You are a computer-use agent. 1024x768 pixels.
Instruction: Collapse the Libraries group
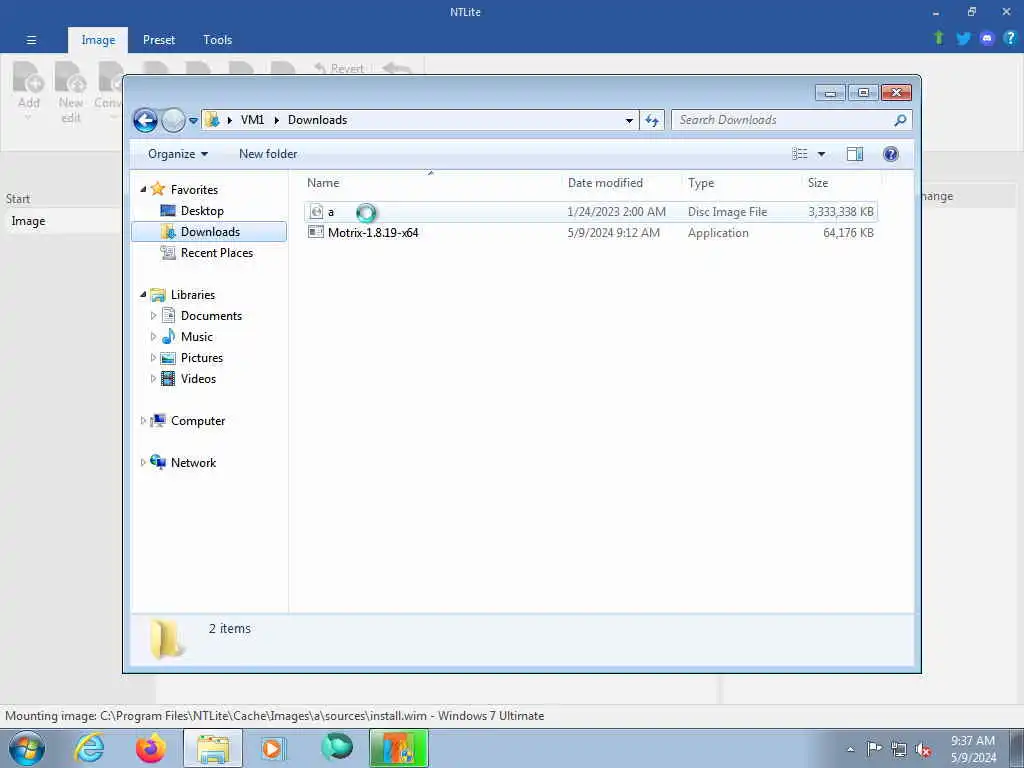click(143, 295)
